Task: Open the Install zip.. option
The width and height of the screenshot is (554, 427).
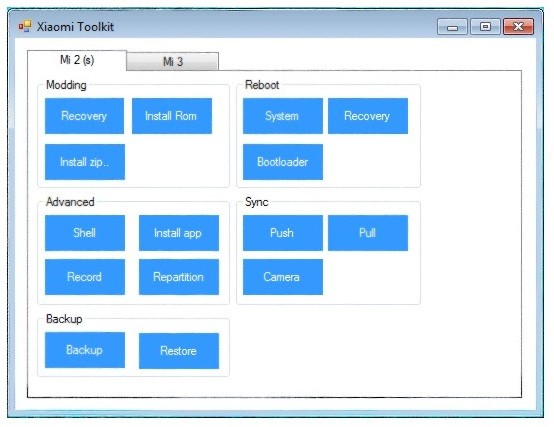Action: tap(85, 162)
